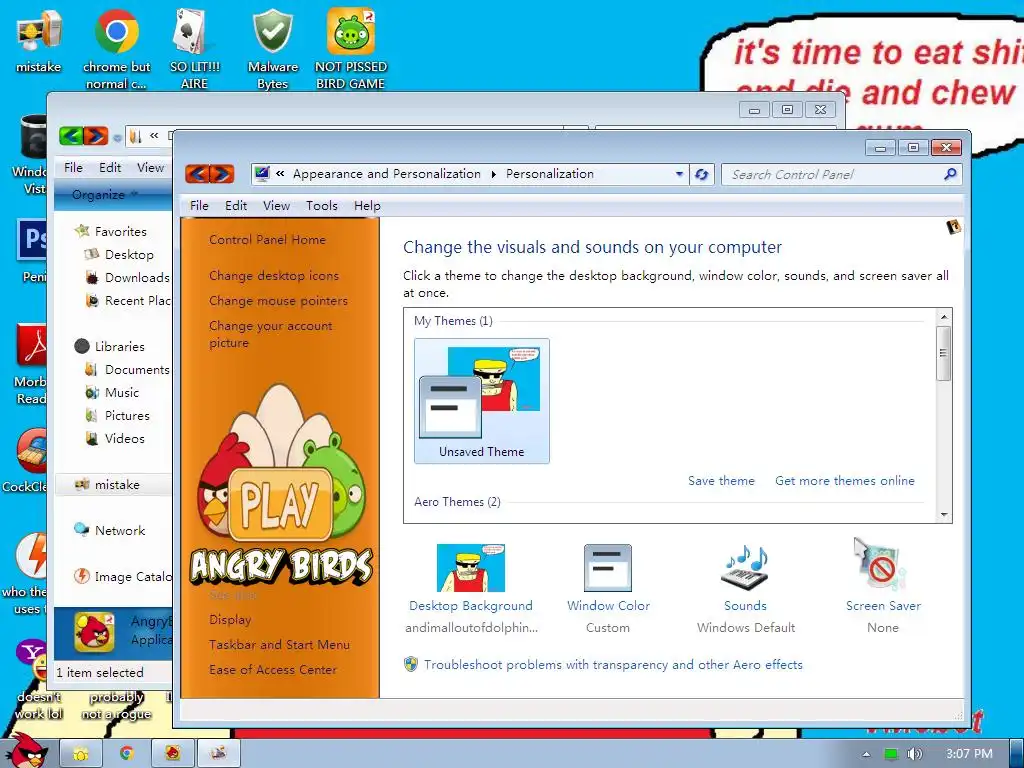Image resolution: width=1024 pixels, height=768 pixels.
Task: Click Personalization window back arrow
Action: tap(197, 174)
